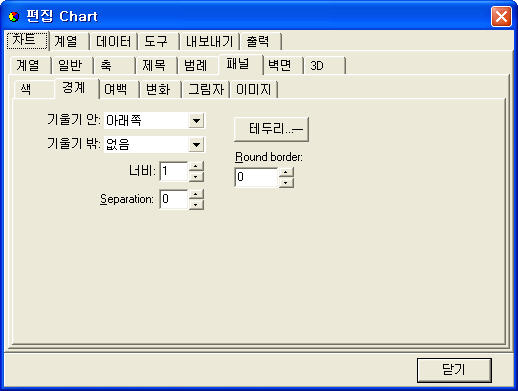The height and width of the screenshot is (391, 518).
Task: Click the 기울기 안 combo box showing 아래쪽
Action: tap(154, 121)
